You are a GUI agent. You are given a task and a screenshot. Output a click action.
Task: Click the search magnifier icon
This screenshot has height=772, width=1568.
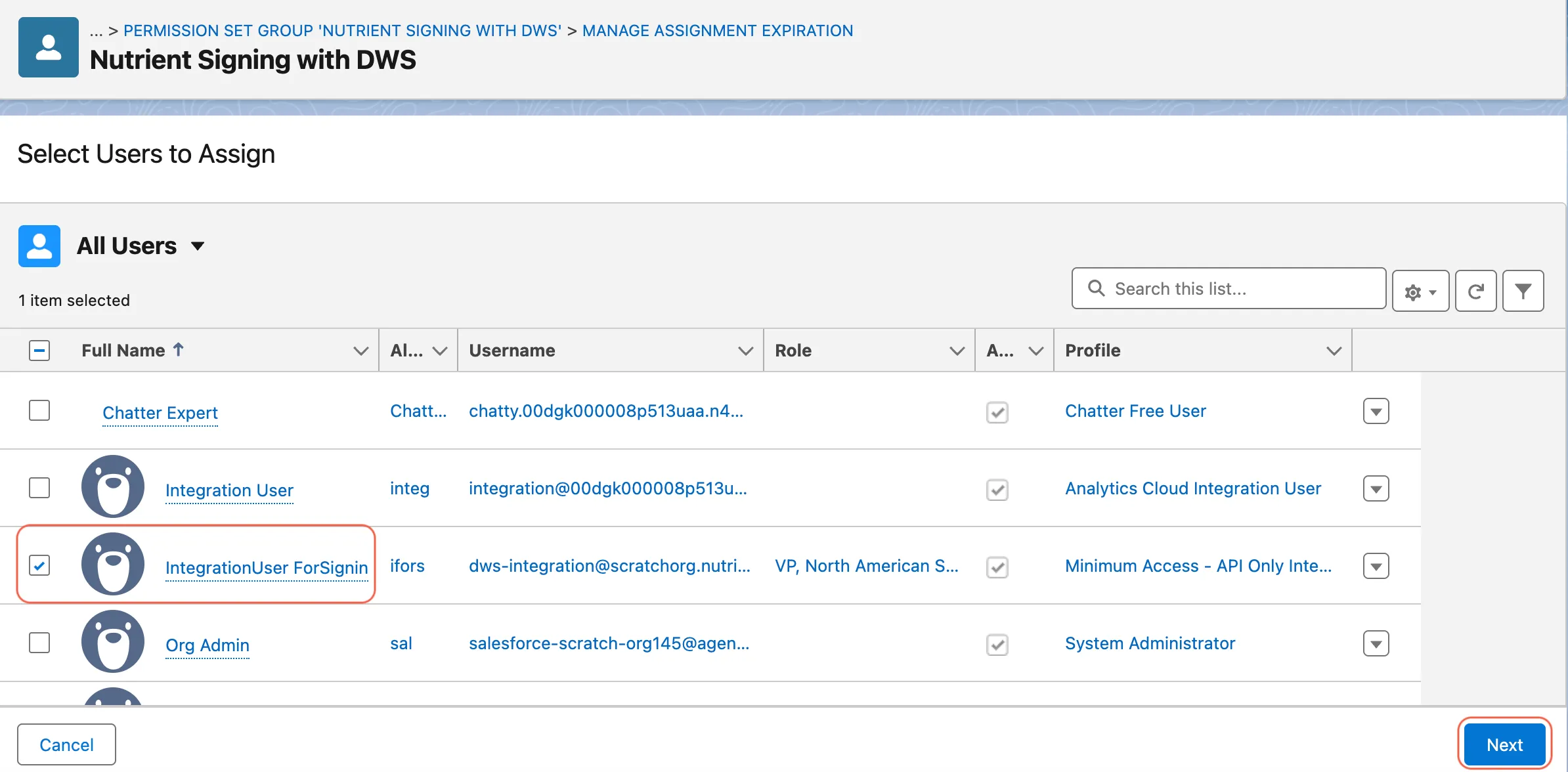(1096, 288)
